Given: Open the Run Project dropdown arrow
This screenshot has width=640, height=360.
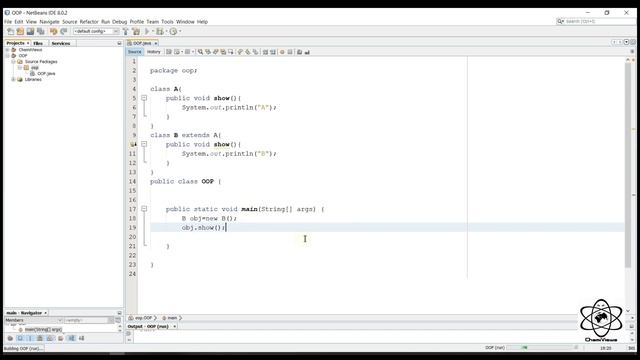Looking at the screenshot, I should click(153, 31).
